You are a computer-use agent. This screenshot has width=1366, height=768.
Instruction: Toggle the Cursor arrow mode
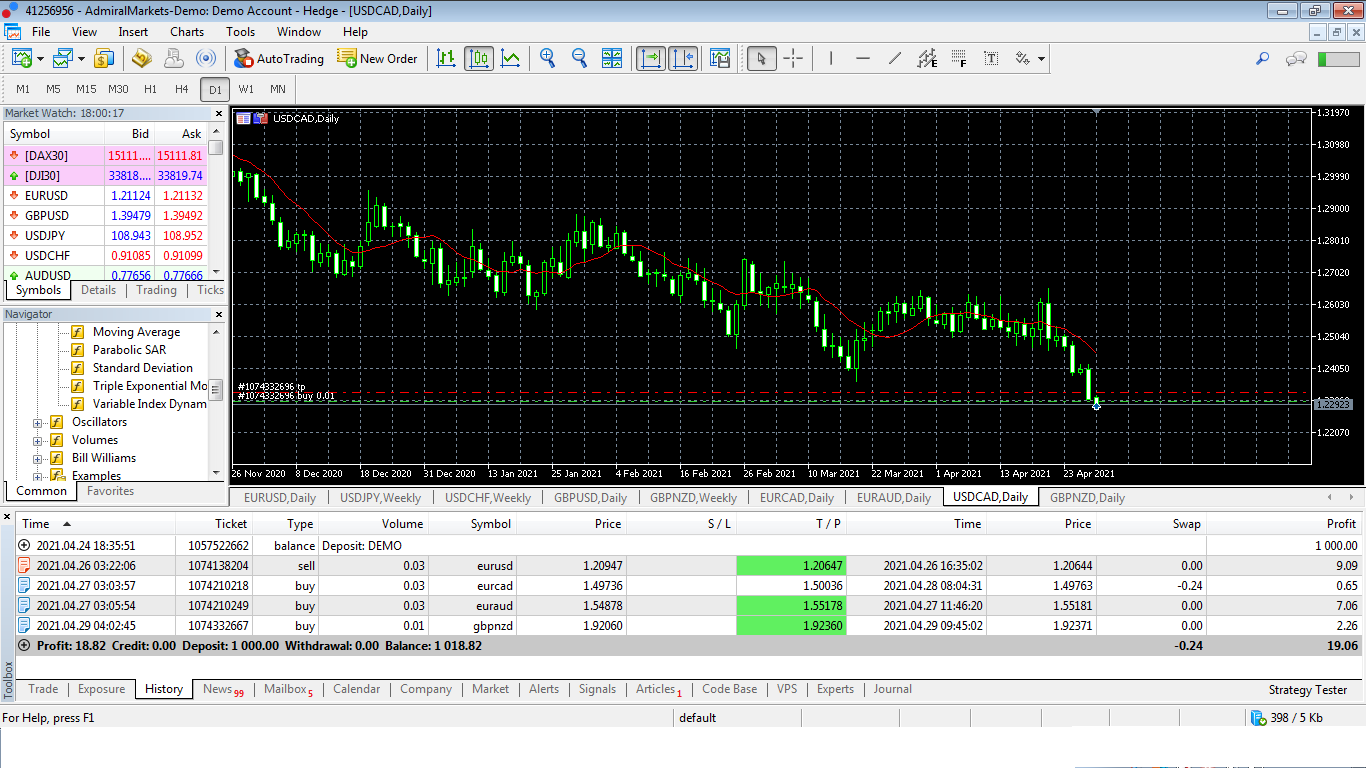pos(761,58)
